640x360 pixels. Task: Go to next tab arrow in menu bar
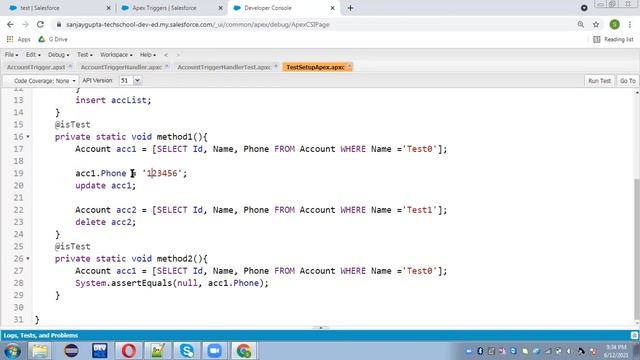click(178, 55)
